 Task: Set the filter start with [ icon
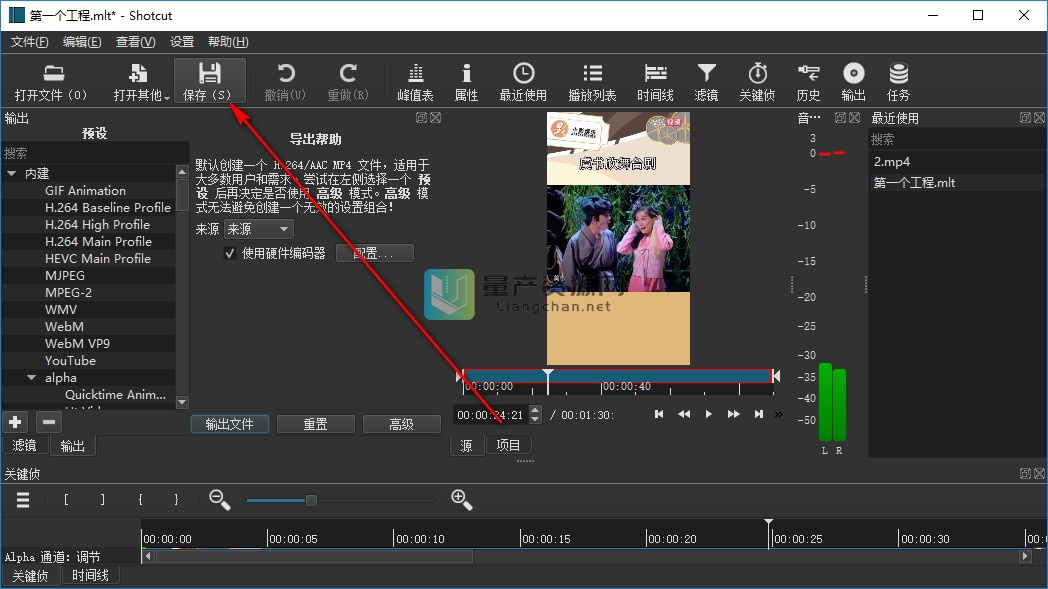[x=66, y=499]
